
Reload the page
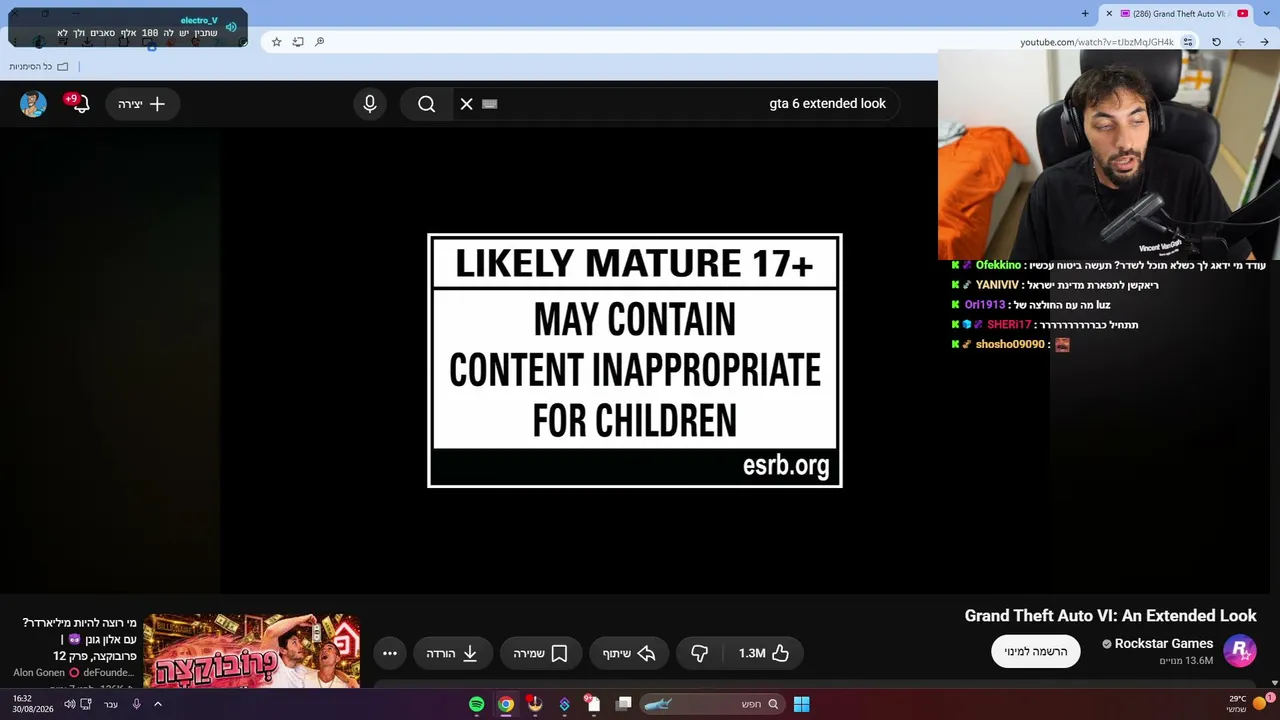point(1216,42)
